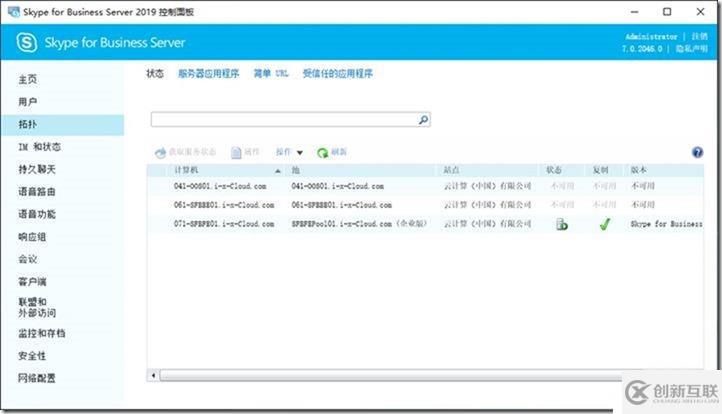Click pool cell 061-SFBBE01.i-x-Cloud.com

342,205
